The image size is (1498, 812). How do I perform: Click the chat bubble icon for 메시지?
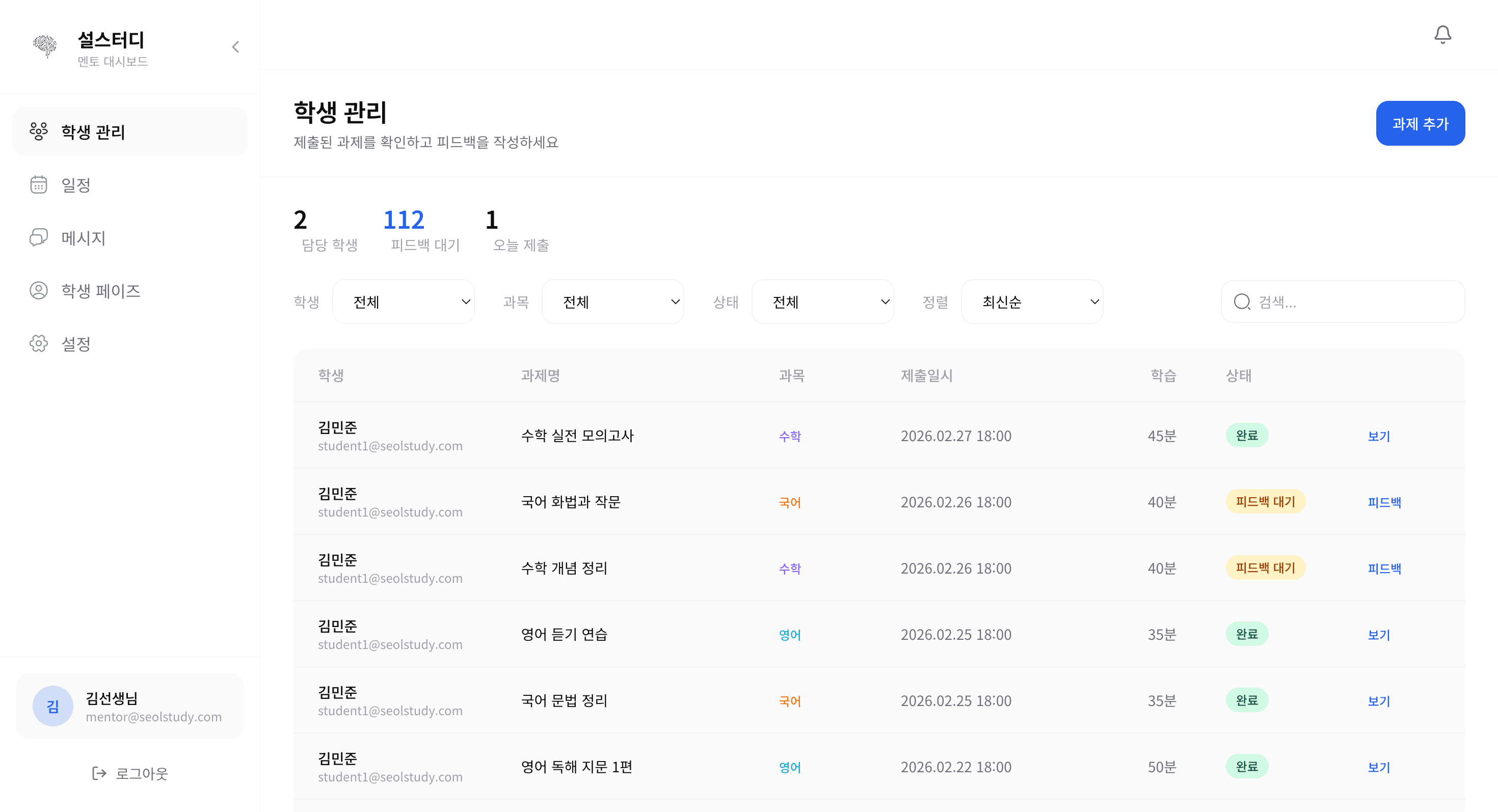pos(38,238)
